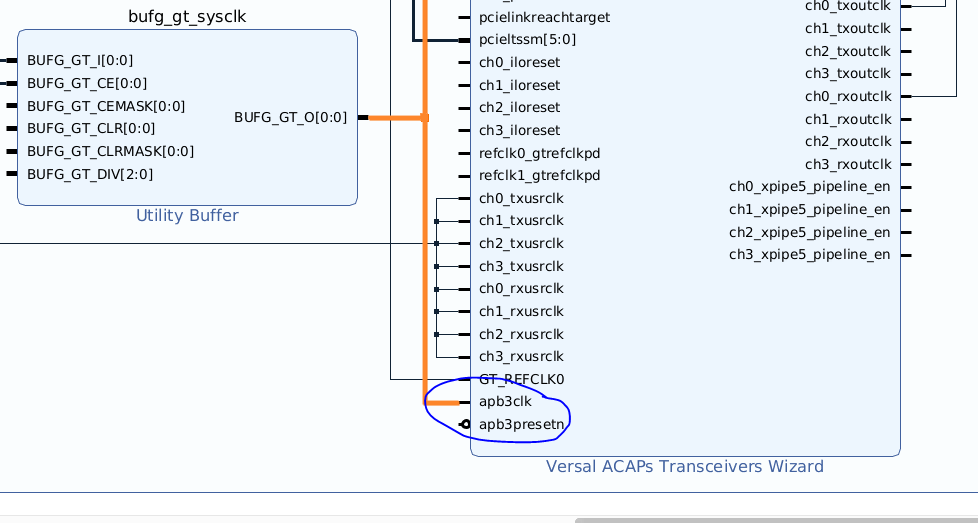Image resolution: width=978 pixels, height=523 pixels.
Task: Click the ch3_xpipe5_pipeline_en output pin
Action: pos(809,254)
